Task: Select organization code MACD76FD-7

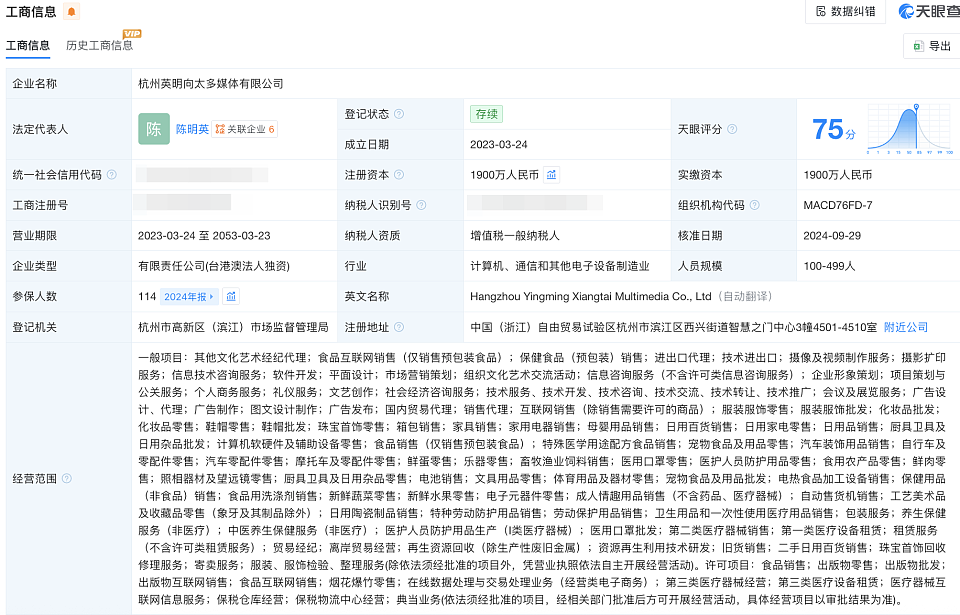Action: click(838, 205)
